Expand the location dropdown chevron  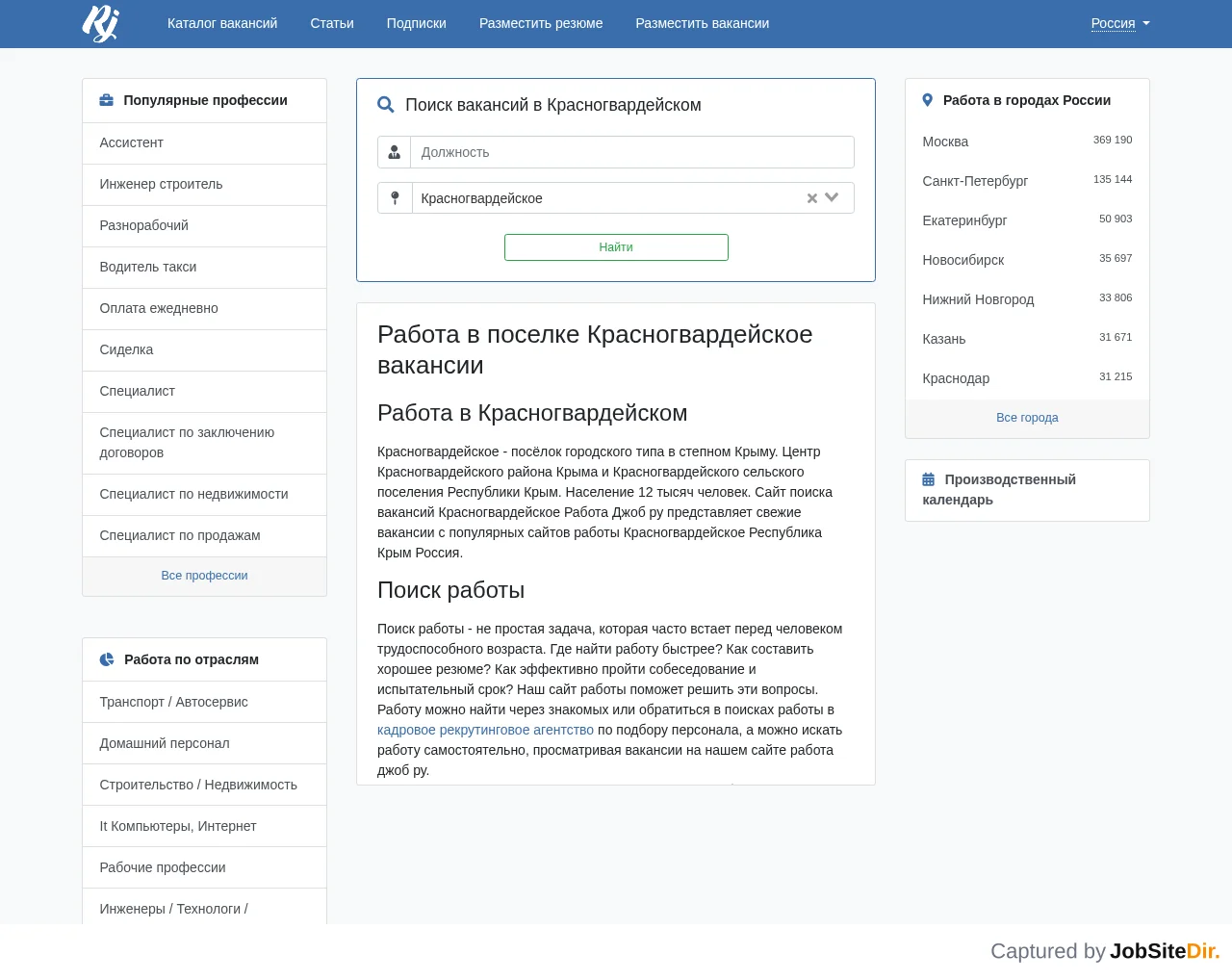point(833,198)
